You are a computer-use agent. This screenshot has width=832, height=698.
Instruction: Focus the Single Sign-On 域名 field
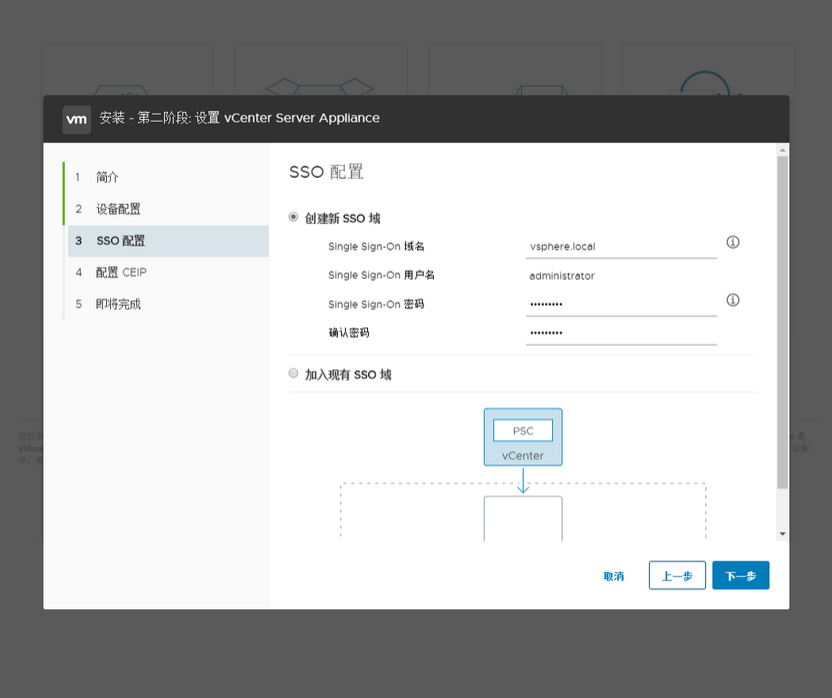point(621,247)
